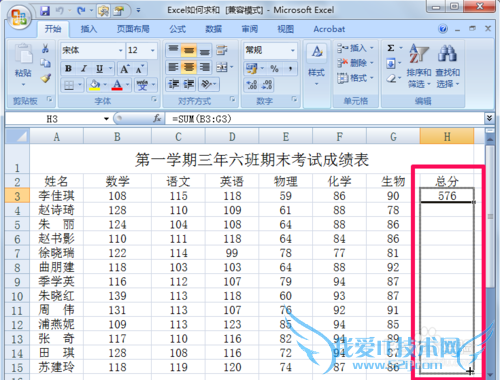Open Find and Select menu
This screenshot has height=380, width=500.
coord(447,65)
